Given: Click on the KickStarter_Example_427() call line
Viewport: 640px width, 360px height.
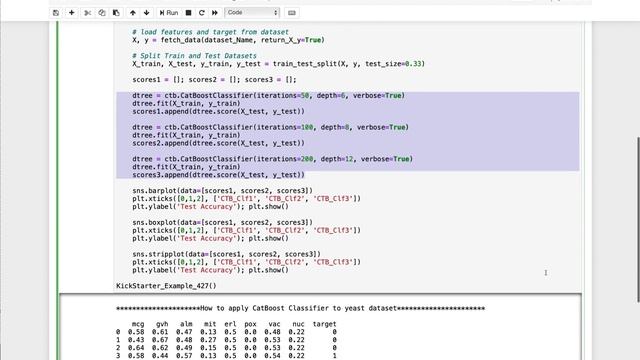Looking at the screenshot, I should 166,286.
